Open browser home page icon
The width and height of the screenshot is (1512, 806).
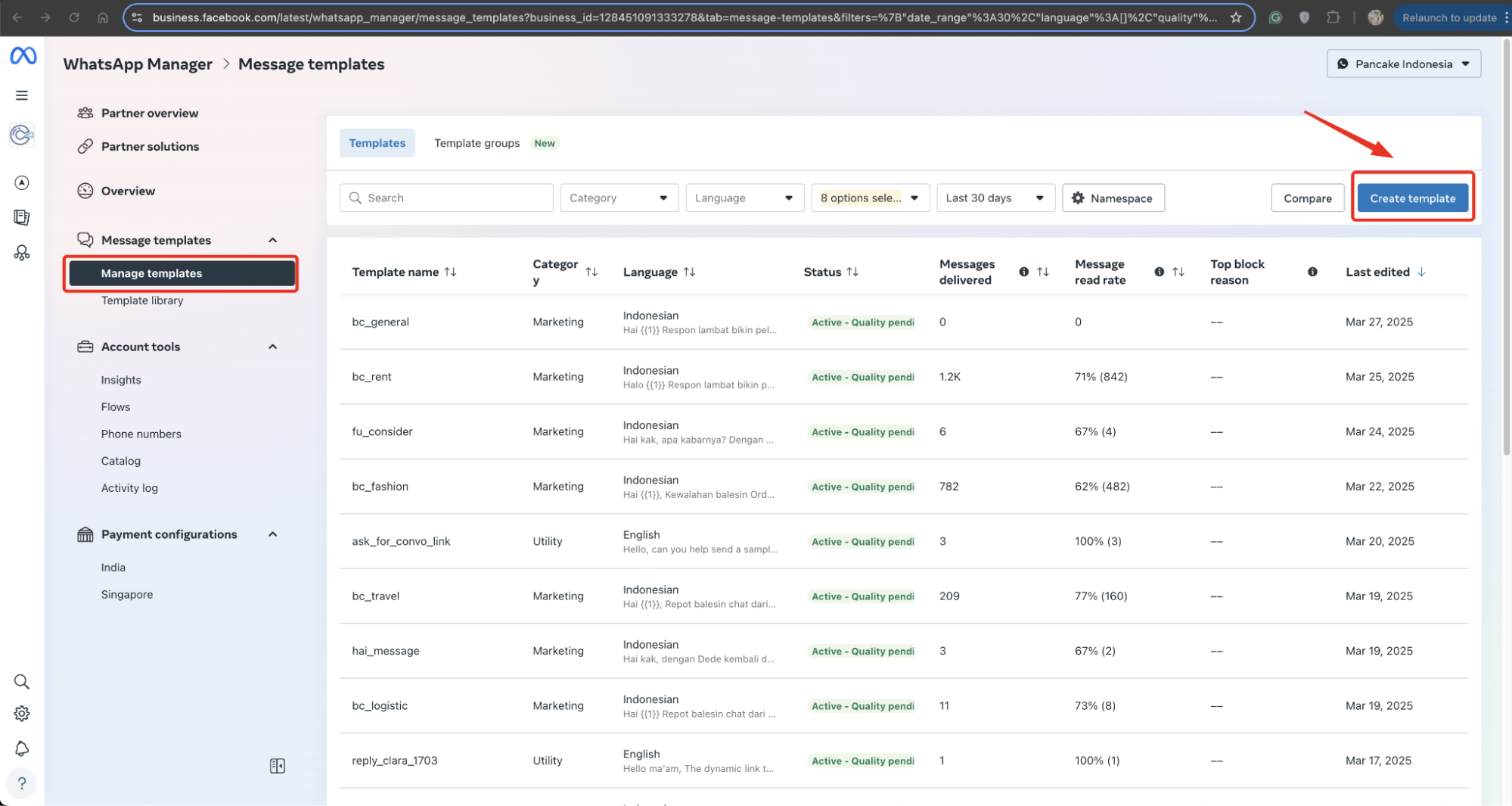[103, 17]
